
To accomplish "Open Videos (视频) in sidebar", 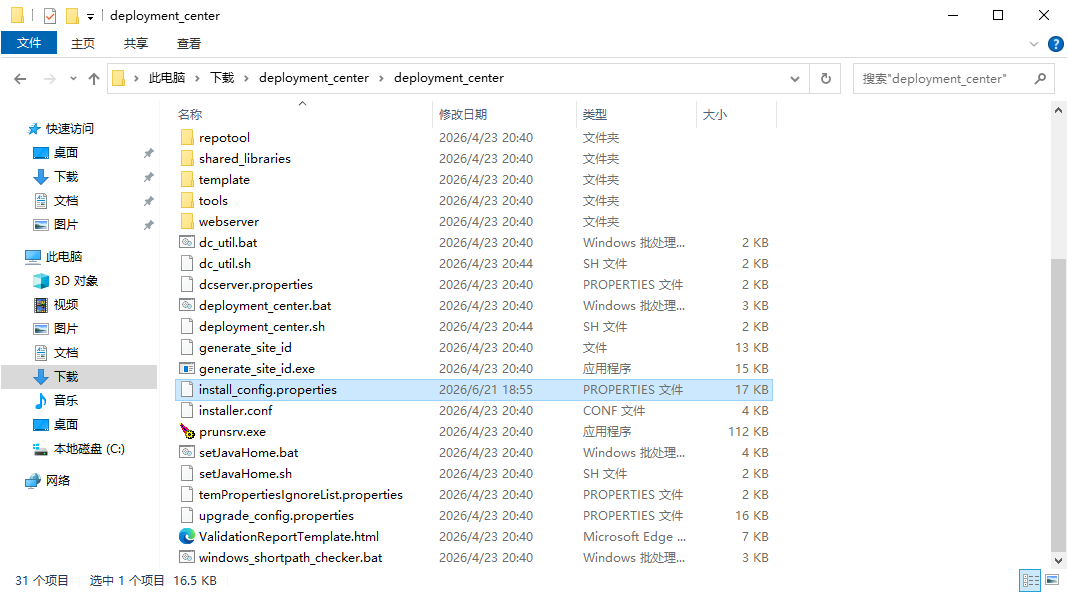I will [x=66, y=304].
